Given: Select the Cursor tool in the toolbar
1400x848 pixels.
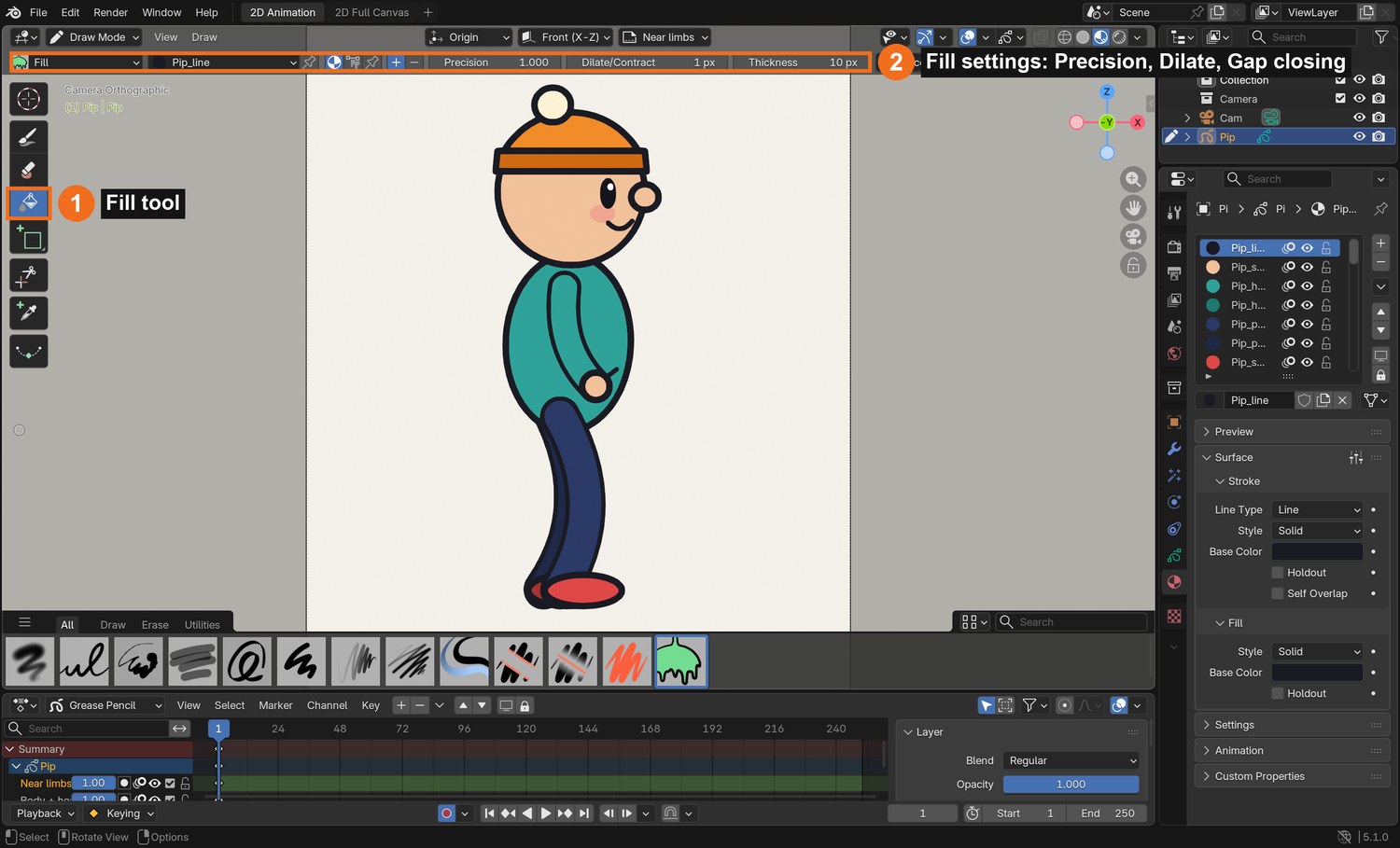Looking at the screenshot, I should coord(28,99).
